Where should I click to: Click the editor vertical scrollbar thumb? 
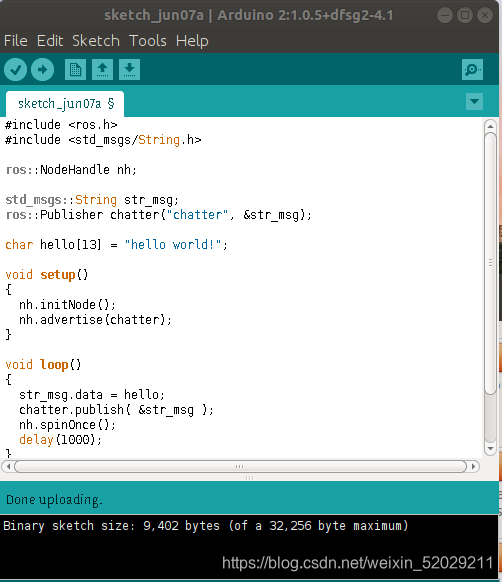[490, 263]
